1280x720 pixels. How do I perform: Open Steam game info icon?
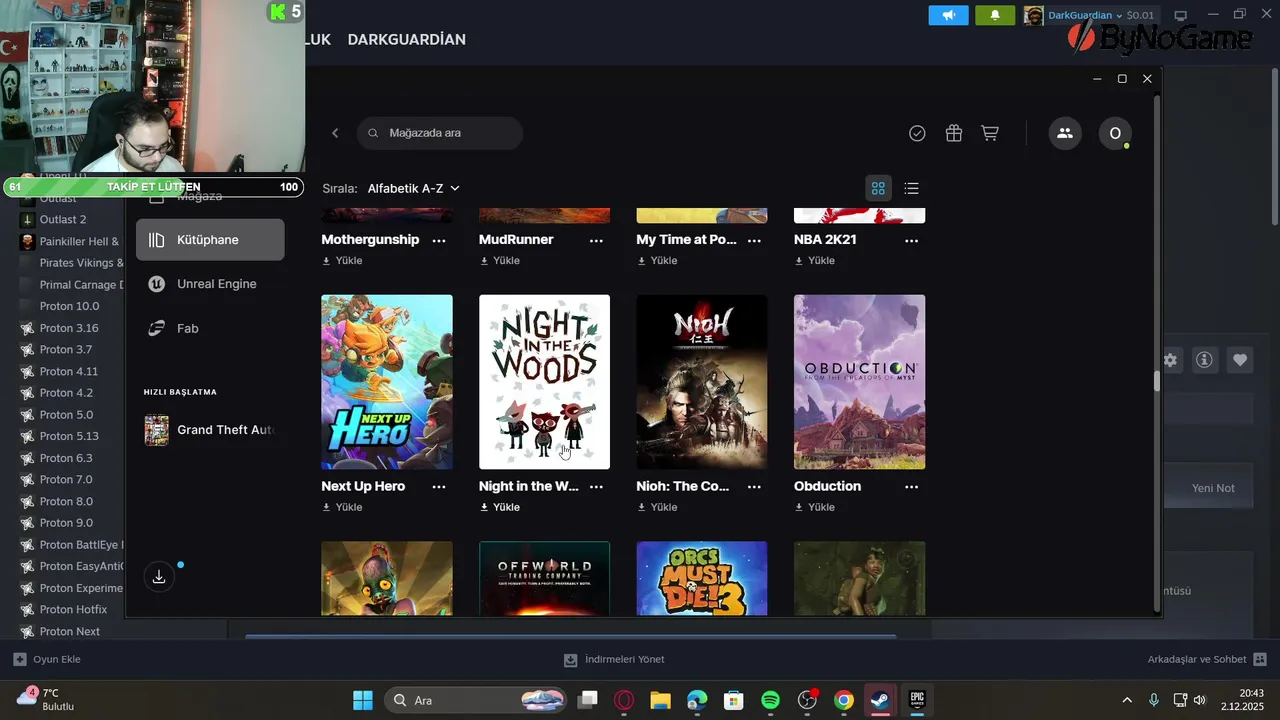tap(1204, 360)
